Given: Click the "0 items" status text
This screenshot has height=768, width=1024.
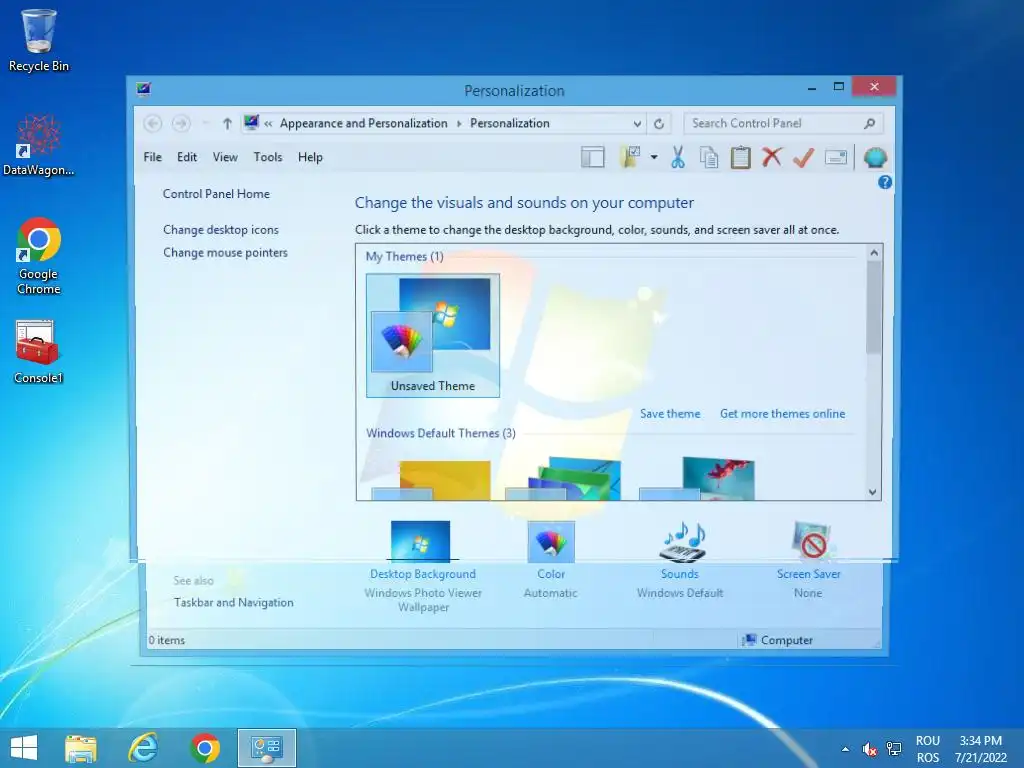Looking at the screenshot, I should click(167, 640).
